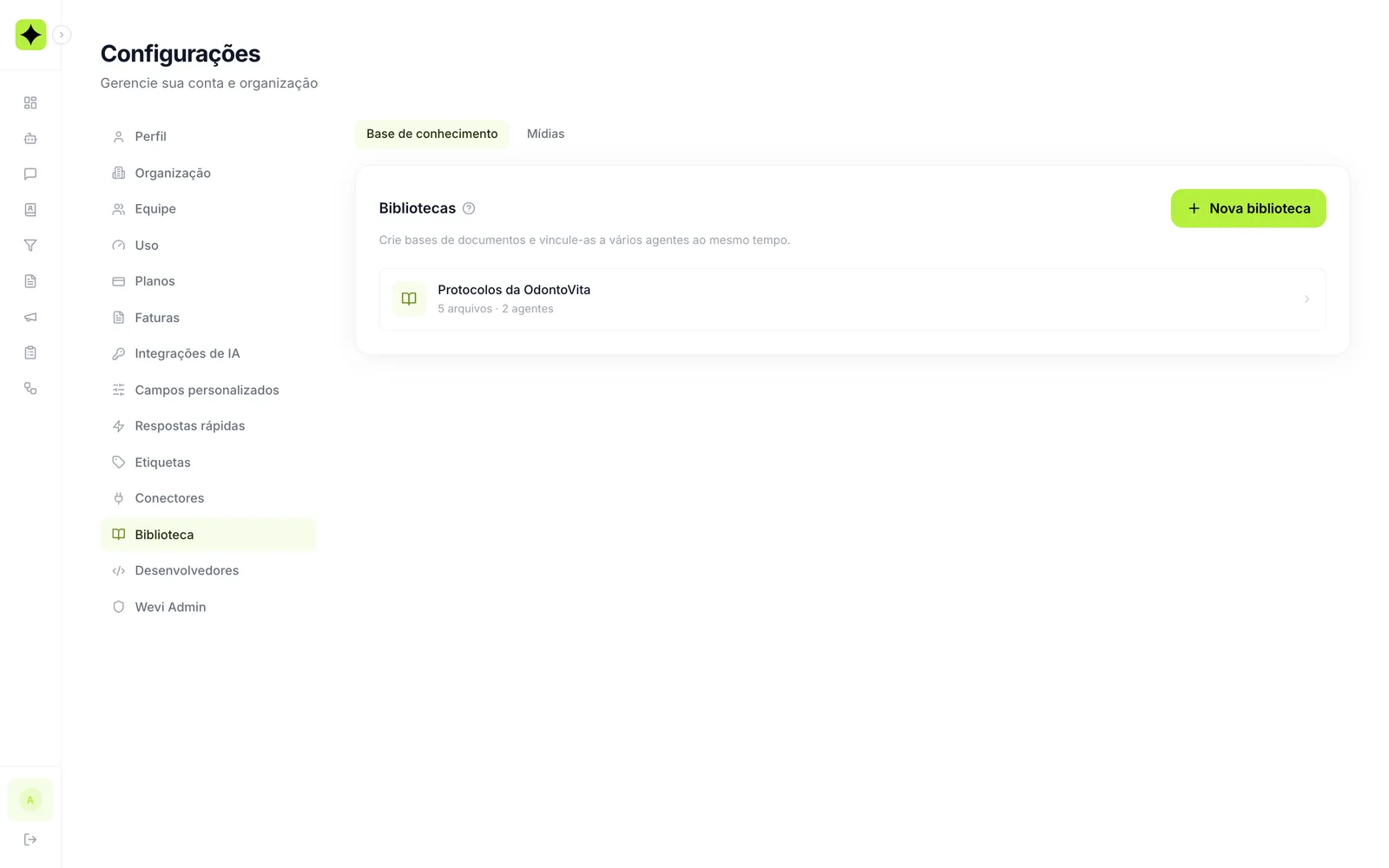Select Biblioteca in settings menu
Screen dimensions: 1389x868
(x=208, y=535)
